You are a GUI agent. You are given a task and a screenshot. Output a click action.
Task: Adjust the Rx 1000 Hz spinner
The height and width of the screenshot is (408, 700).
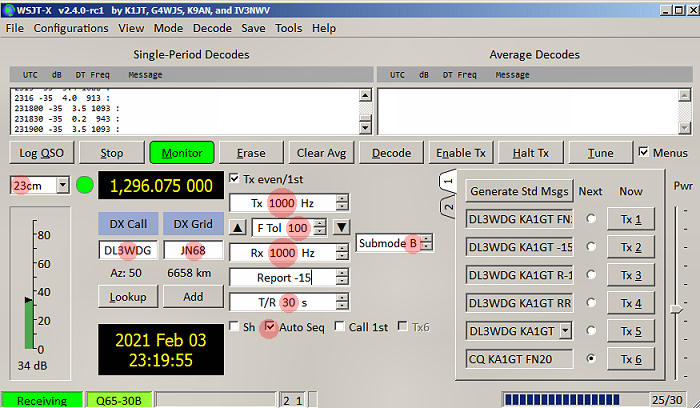[x=342, y=253]
